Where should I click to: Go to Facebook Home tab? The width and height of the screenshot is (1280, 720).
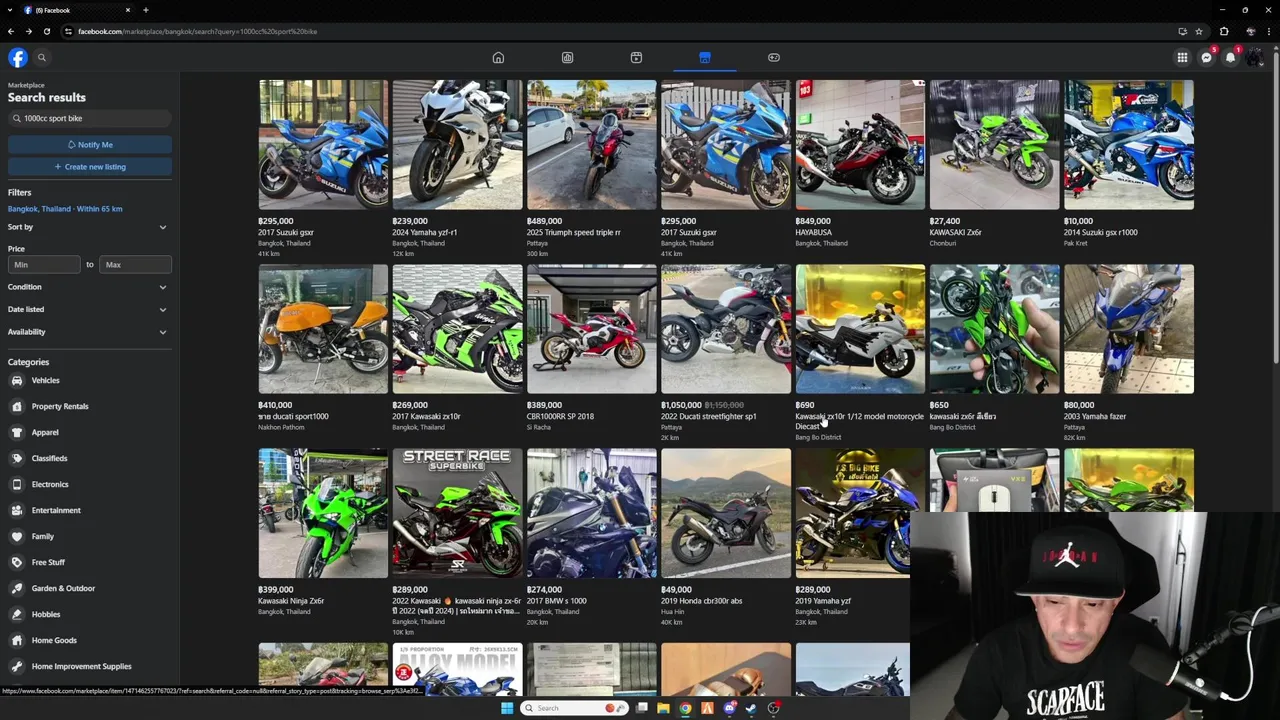coord(498,58)
